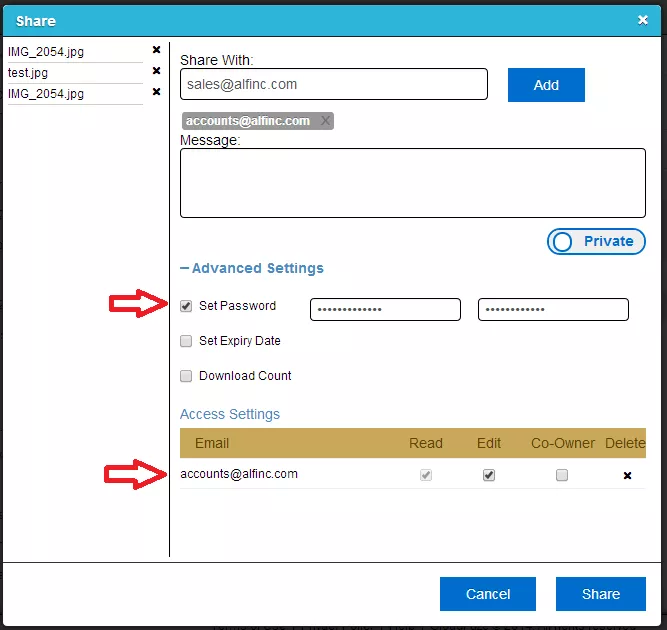
Task: Close the Share dialog with the X
Action: (642, 20)
